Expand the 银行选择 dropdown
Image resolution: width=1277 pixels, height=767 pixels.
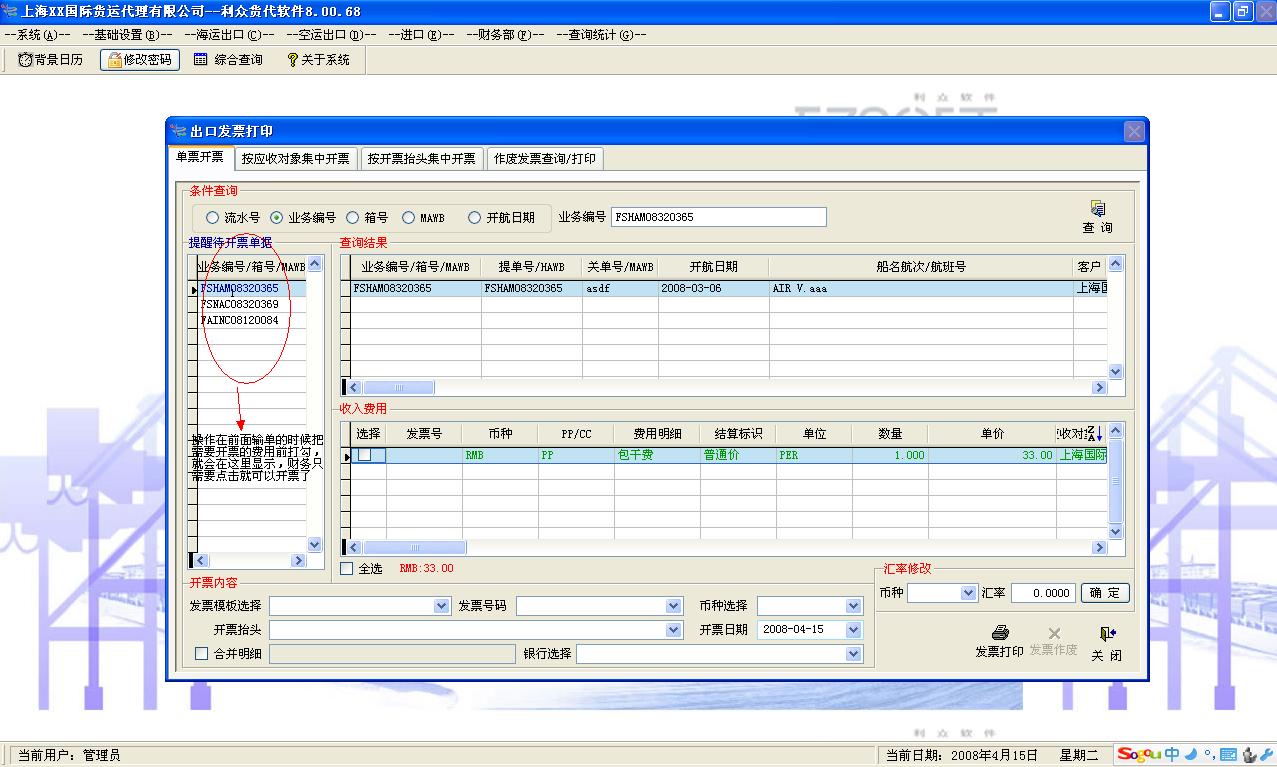click(853, 654)
